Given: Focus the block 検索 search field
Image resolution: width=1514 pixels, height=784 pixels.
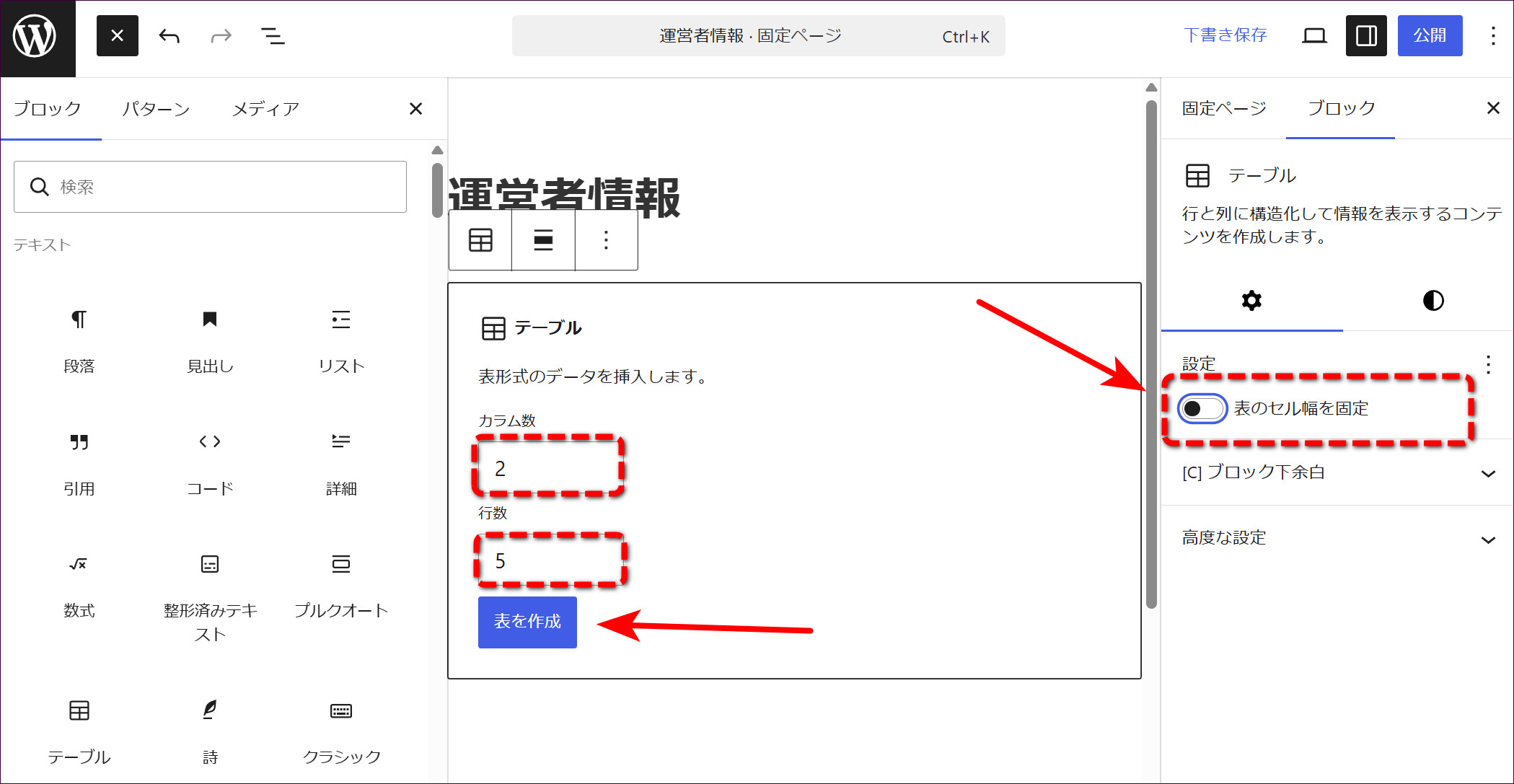Looking at the screenshot, I should click(210, 187).
